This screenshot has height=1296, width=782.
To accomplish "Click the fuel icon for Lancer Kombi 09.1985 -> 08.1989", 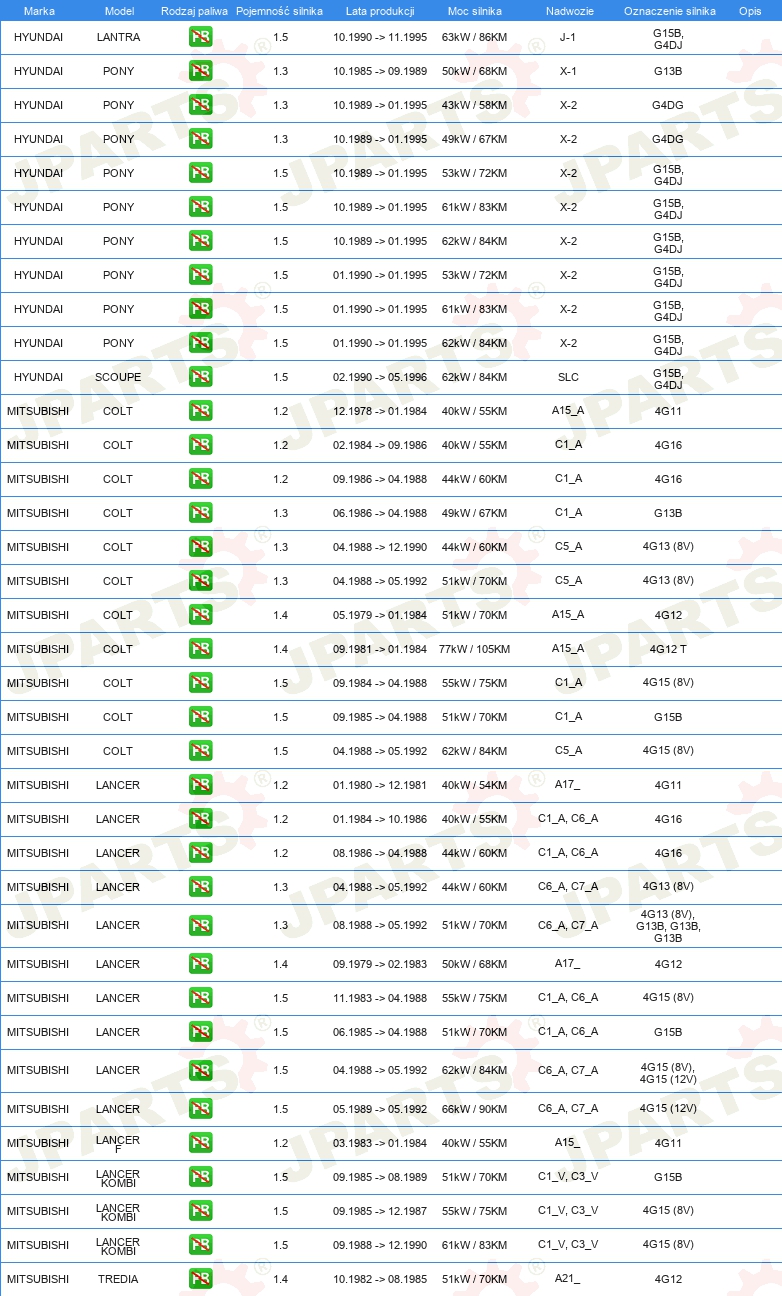I will [200, 1178].
